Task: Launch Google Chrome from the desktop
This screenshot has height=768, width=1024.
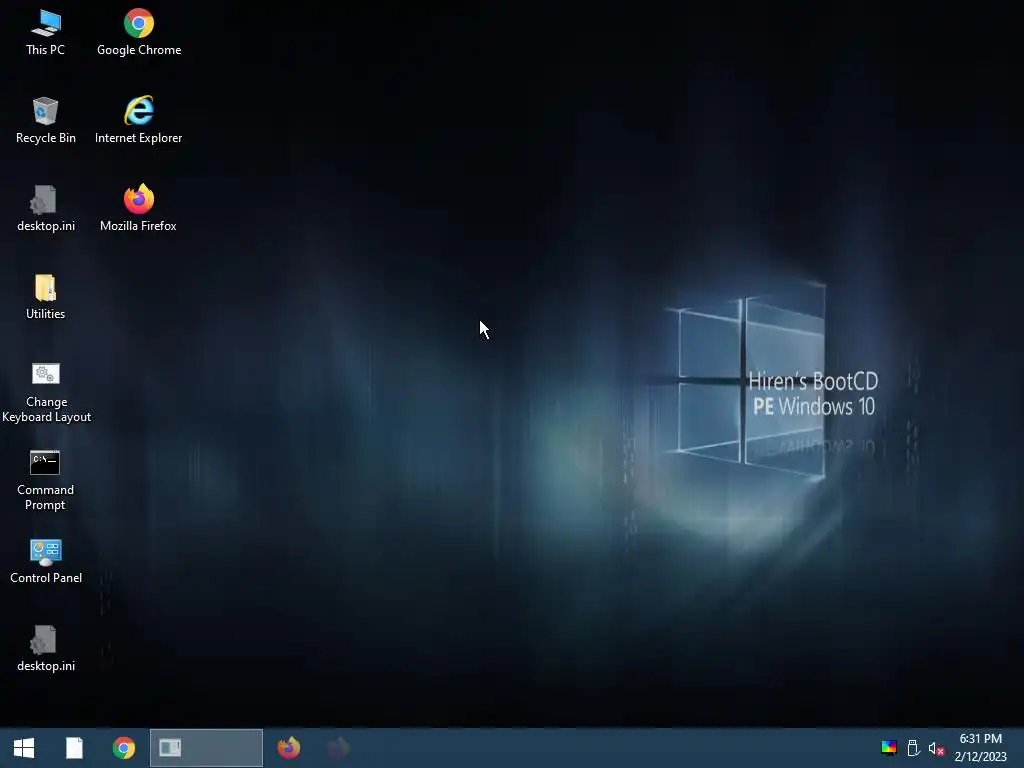Action: click(138, 33)
